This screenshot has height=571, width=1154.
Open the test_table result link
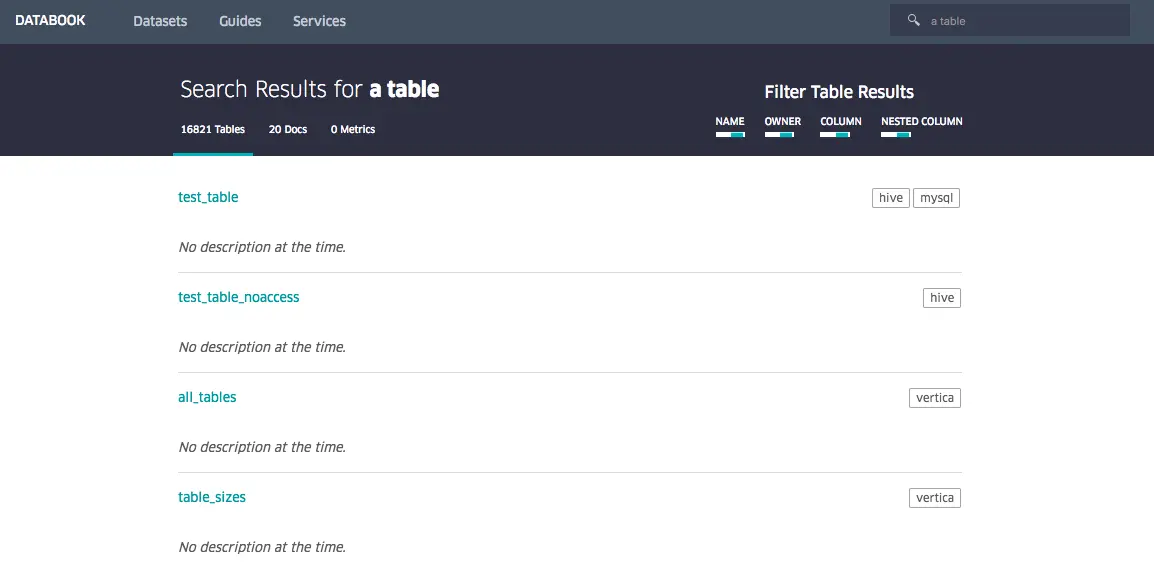[x=208, y=197]
